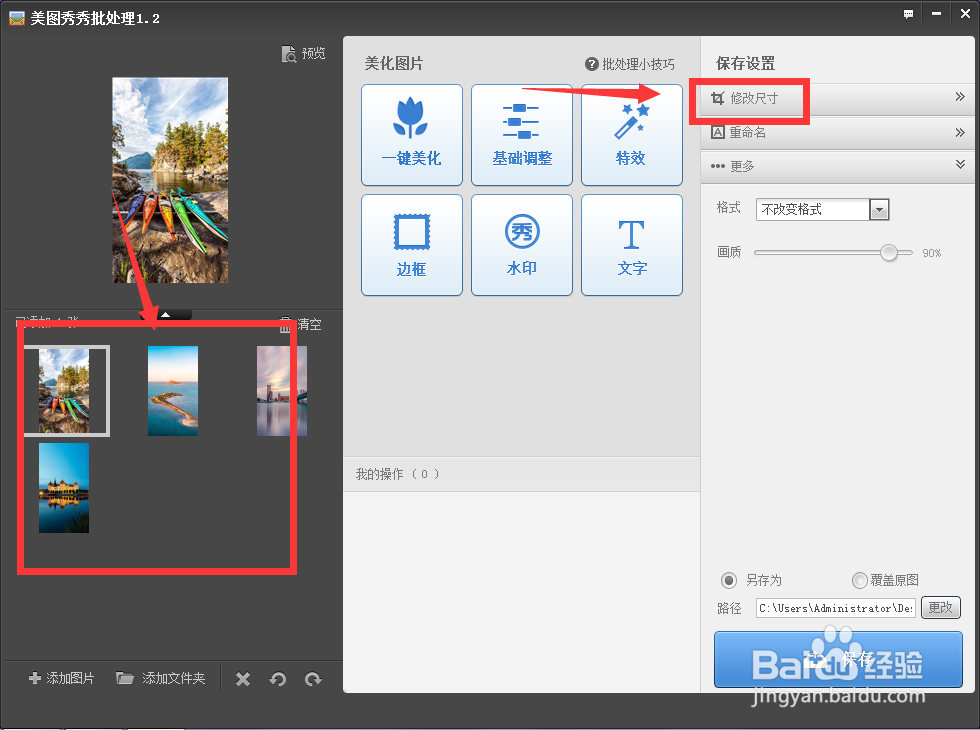Open the 边框 border tool
Viewport: 980px width, 730px height.
point(412,245)
